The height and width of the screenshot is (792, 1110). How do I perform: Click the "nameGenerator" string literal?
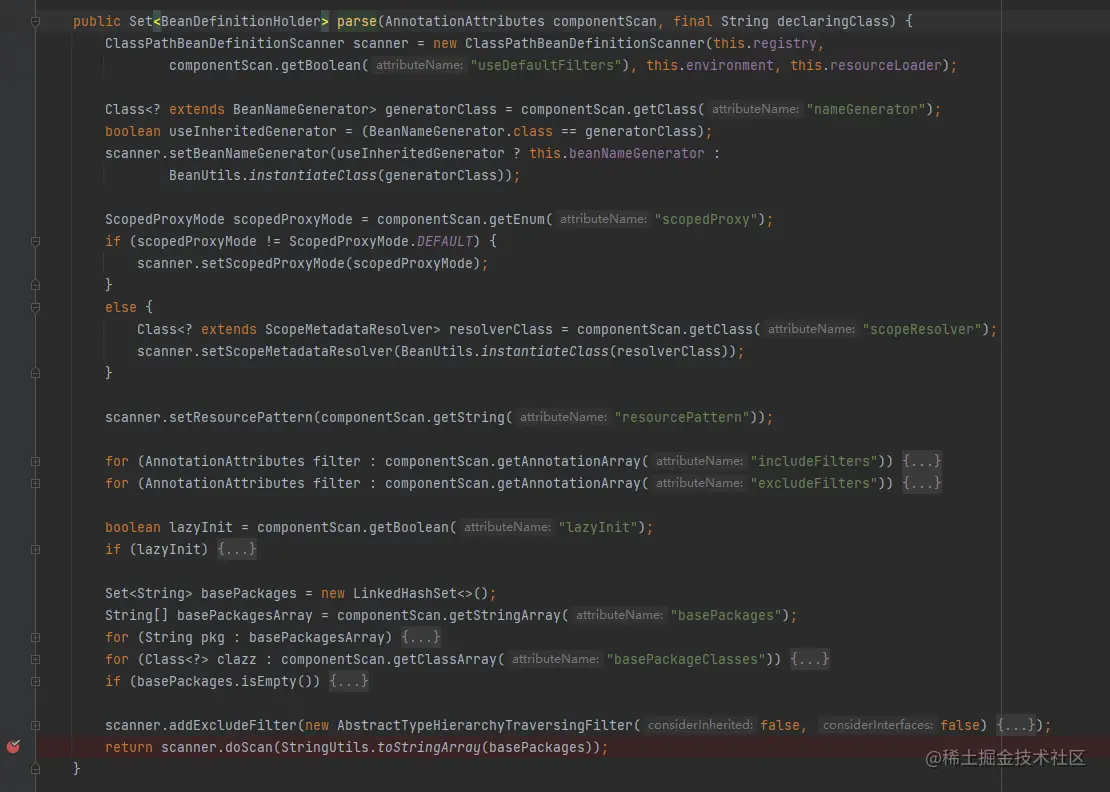866,109
